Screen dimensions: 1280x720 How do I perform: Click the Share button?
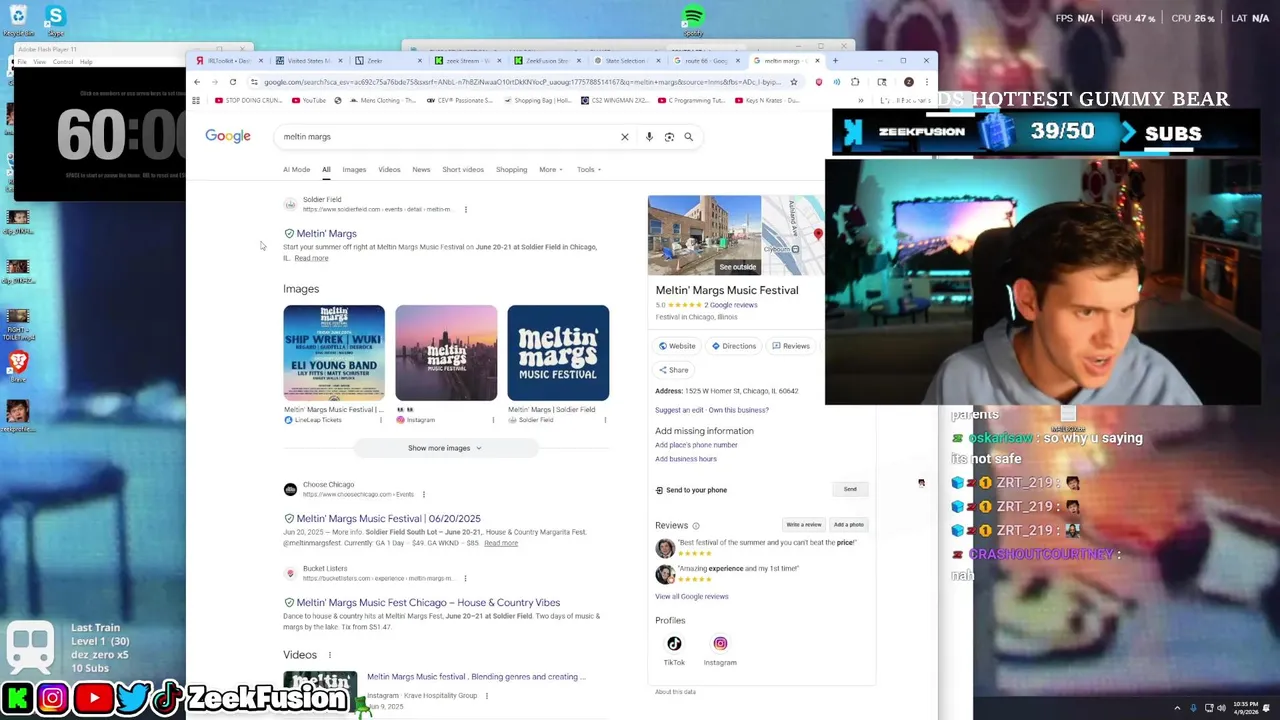[x=673, y=370]
